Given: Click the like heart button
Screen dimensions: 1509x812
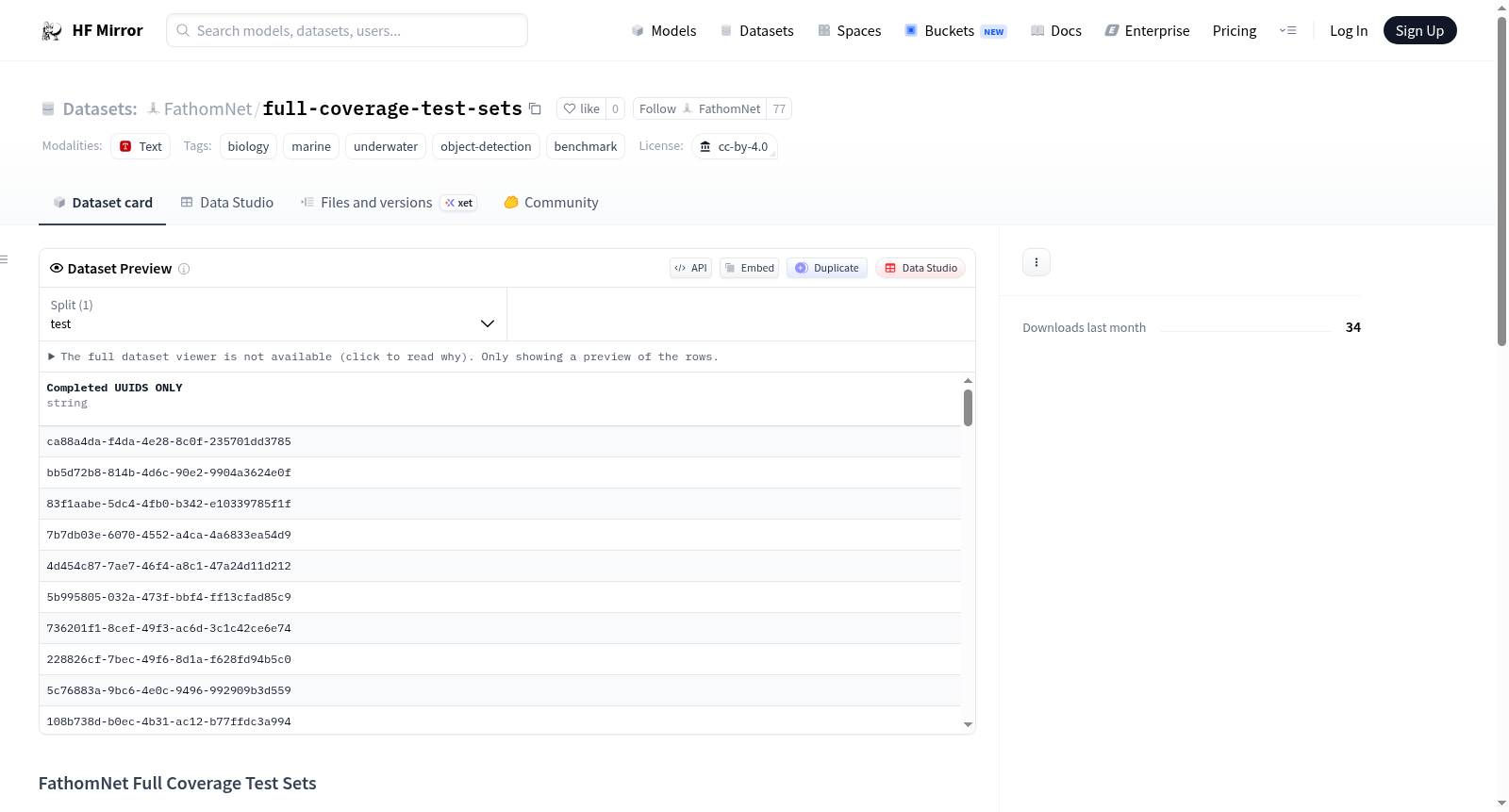Looking at the screenshot, I should click(x=581, y=108).
